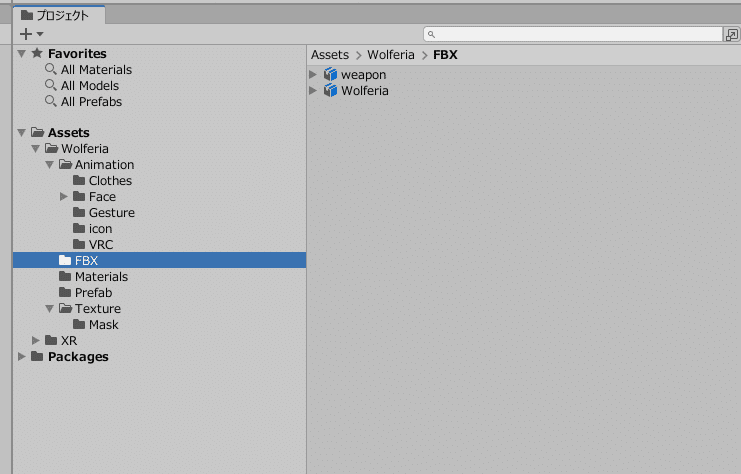The height and width of the screenshot is (474, 741).
Task: Collapse the Favorites section
Action: pyautogui.click(x=22, y=53)
